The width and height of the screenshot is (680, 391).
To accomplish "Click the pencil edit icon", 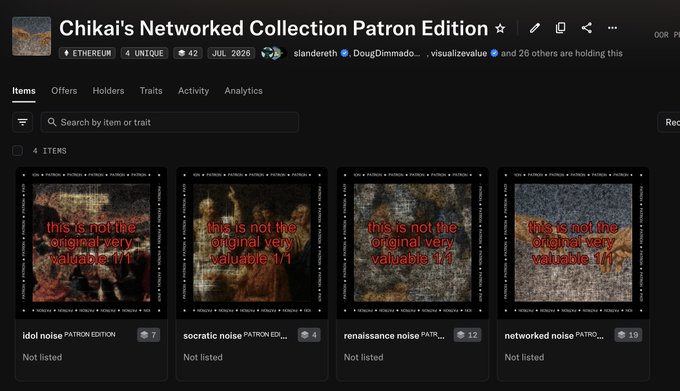I will coord(535,28).
